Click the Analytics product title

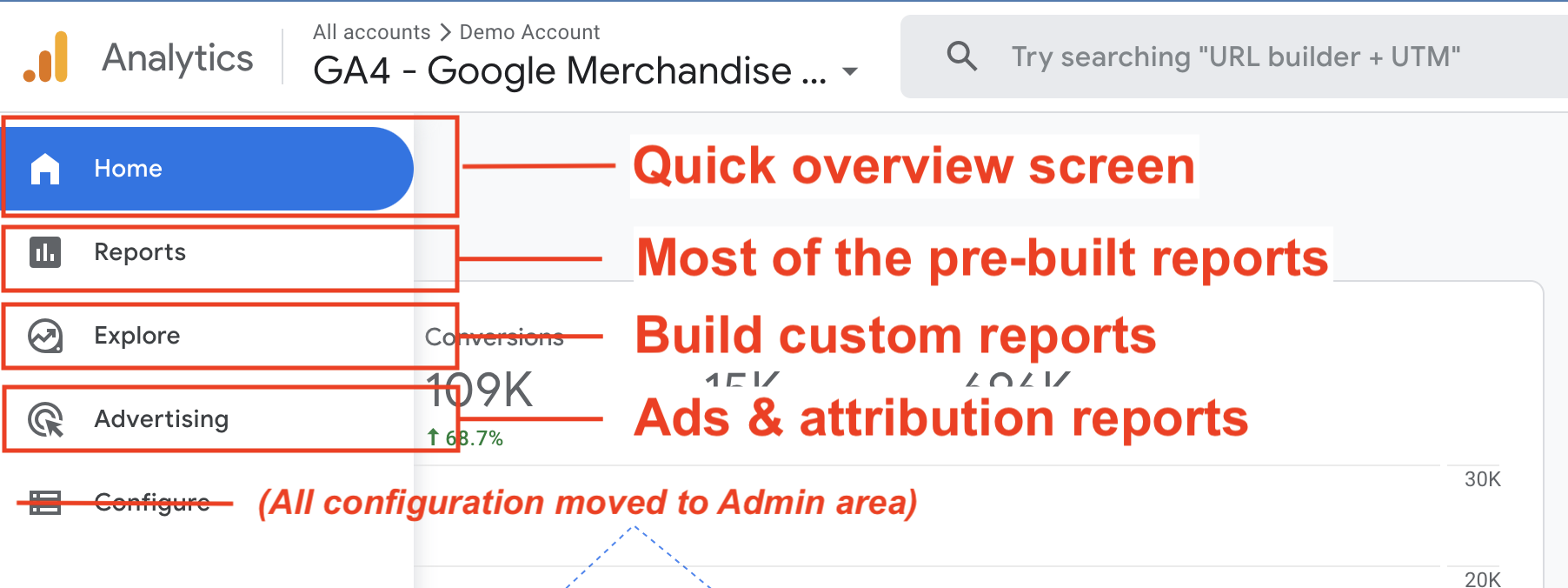pos(177,58)
